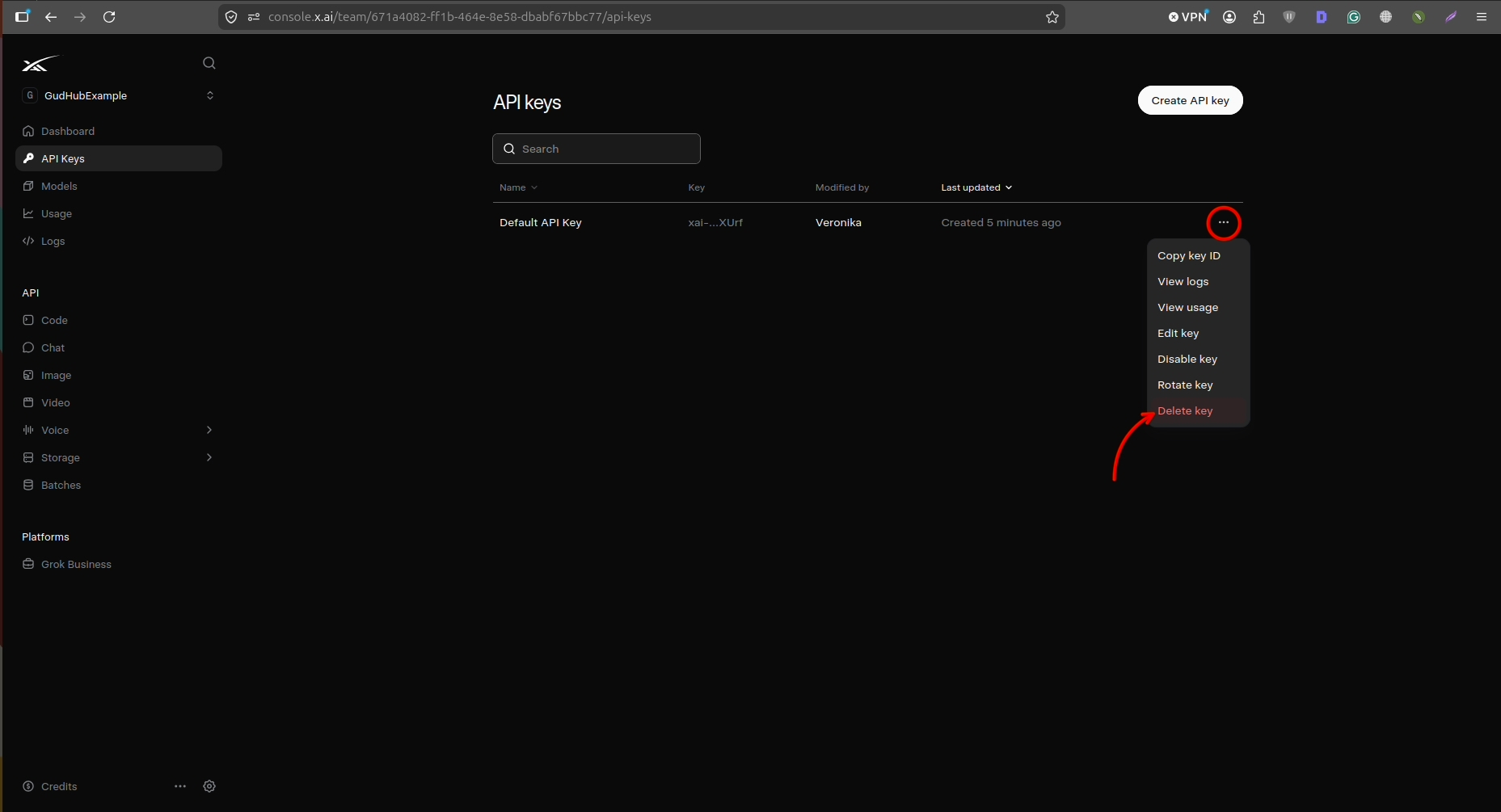Open the Code section under API
The width and height of the screenshot is (1501, 812).
119,320
